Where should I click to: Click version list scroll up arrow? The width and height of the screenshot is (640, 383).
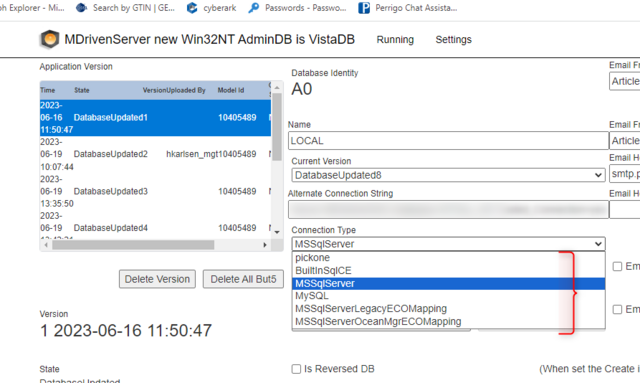point(277,87)
